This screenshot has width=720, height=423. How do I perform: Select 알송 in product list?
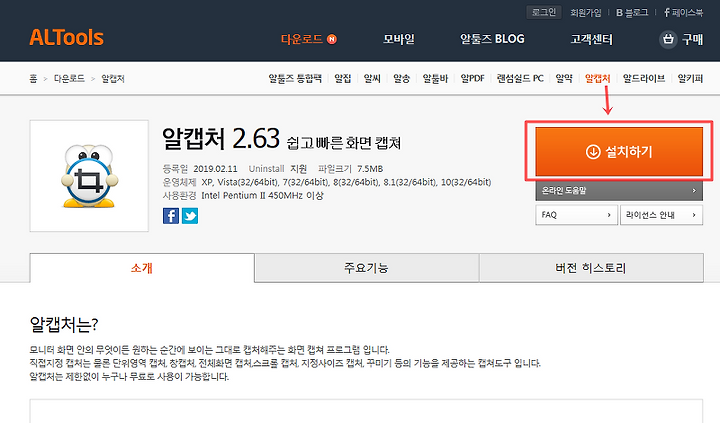point(401,79)
